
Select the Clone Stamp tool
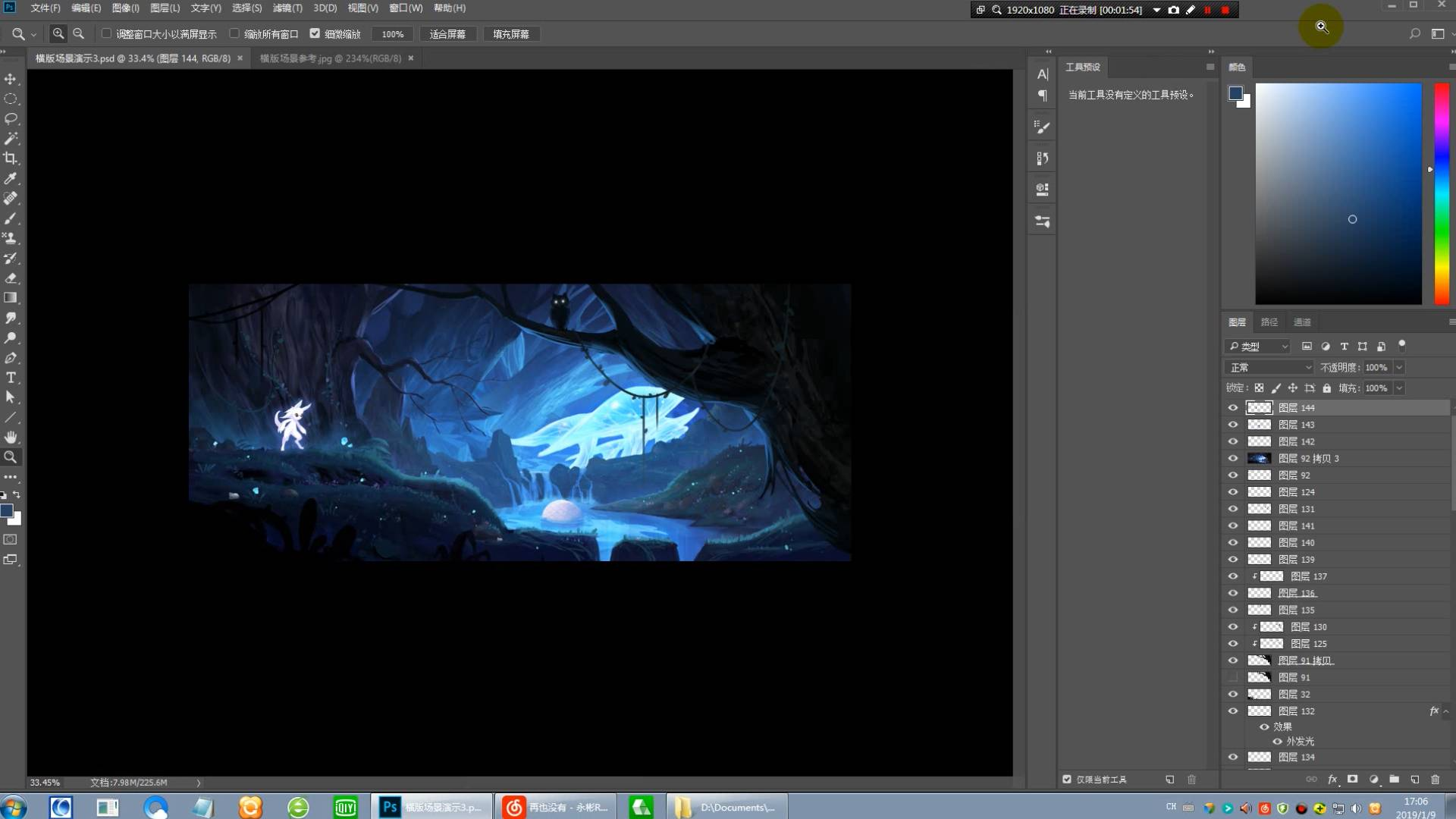(x=11, y=238)
